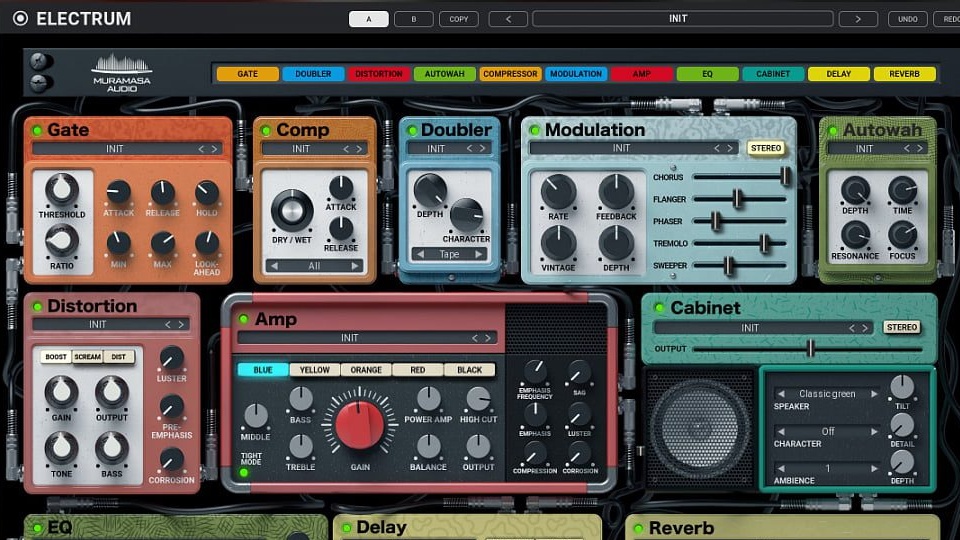Click the Distortion INIT preset field
This screenshot has width=960, height=540.
coord(111,324)
